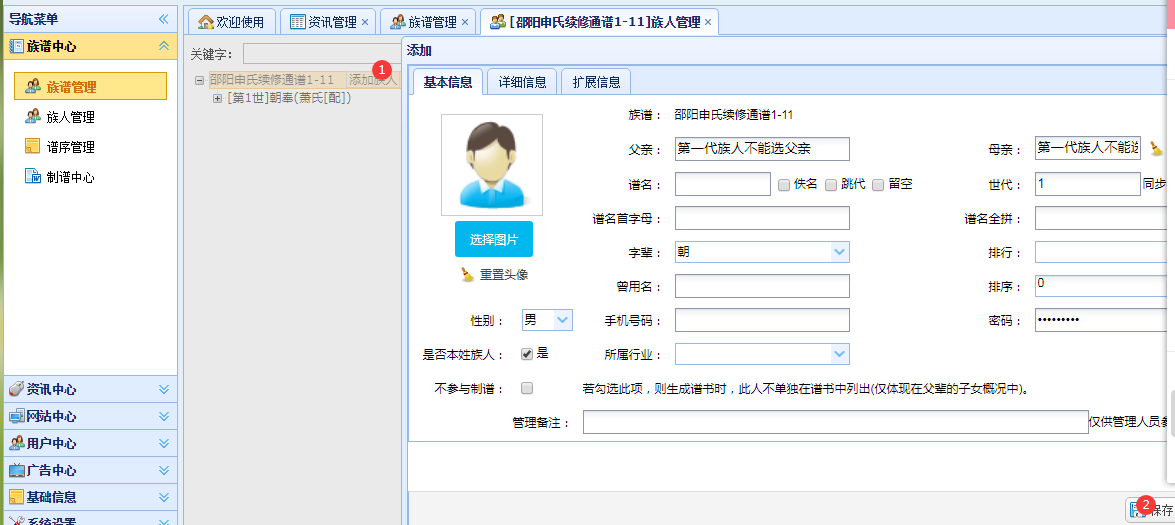Click the 曾用名 input field
This screenshot has width=1175, height=525.
point(762,286)
